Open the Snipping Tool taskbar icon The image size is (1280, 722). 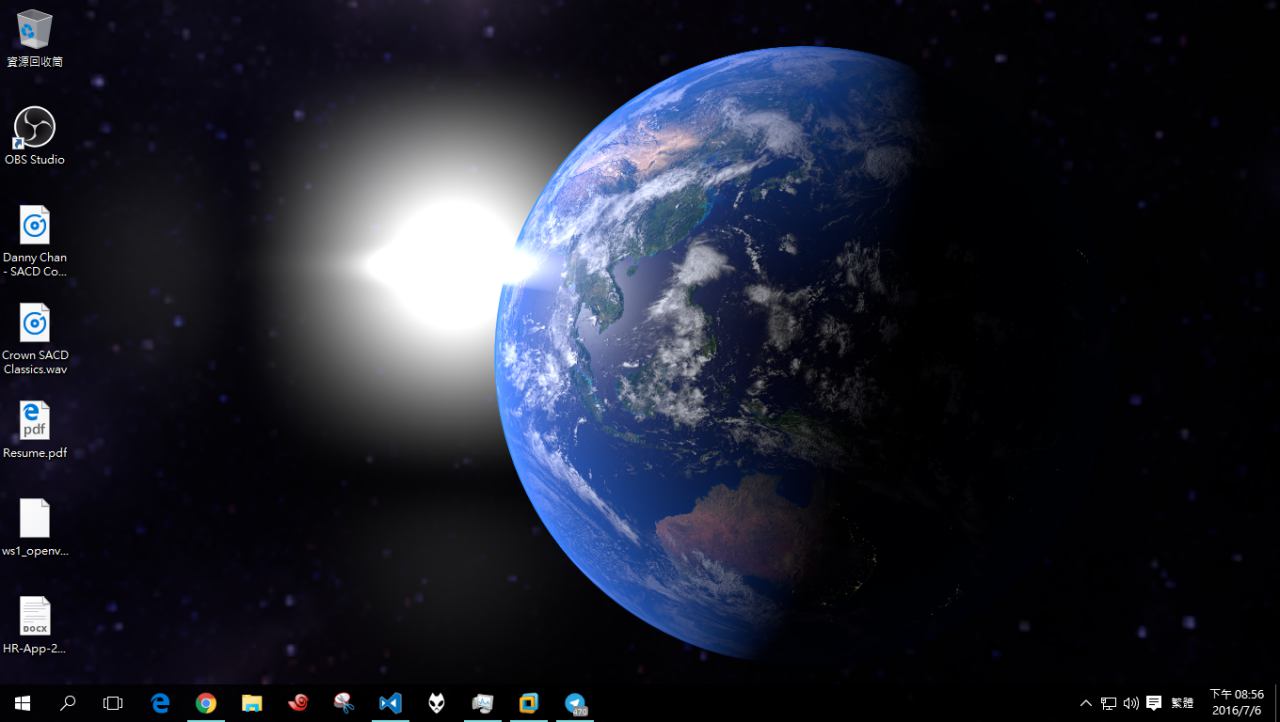point(344,703)
